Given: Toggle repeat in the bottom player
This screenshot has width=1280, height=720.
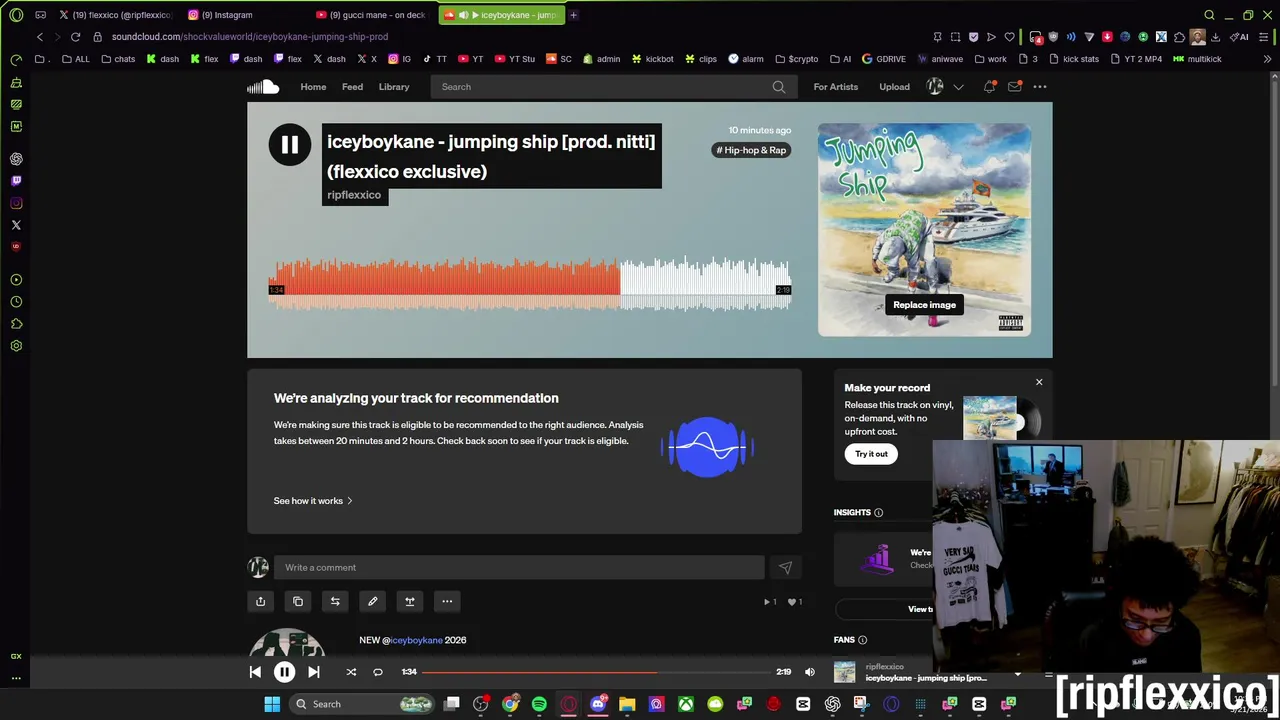Looking at the screenshot, I should pyautogui.click(x=378, y=672).
